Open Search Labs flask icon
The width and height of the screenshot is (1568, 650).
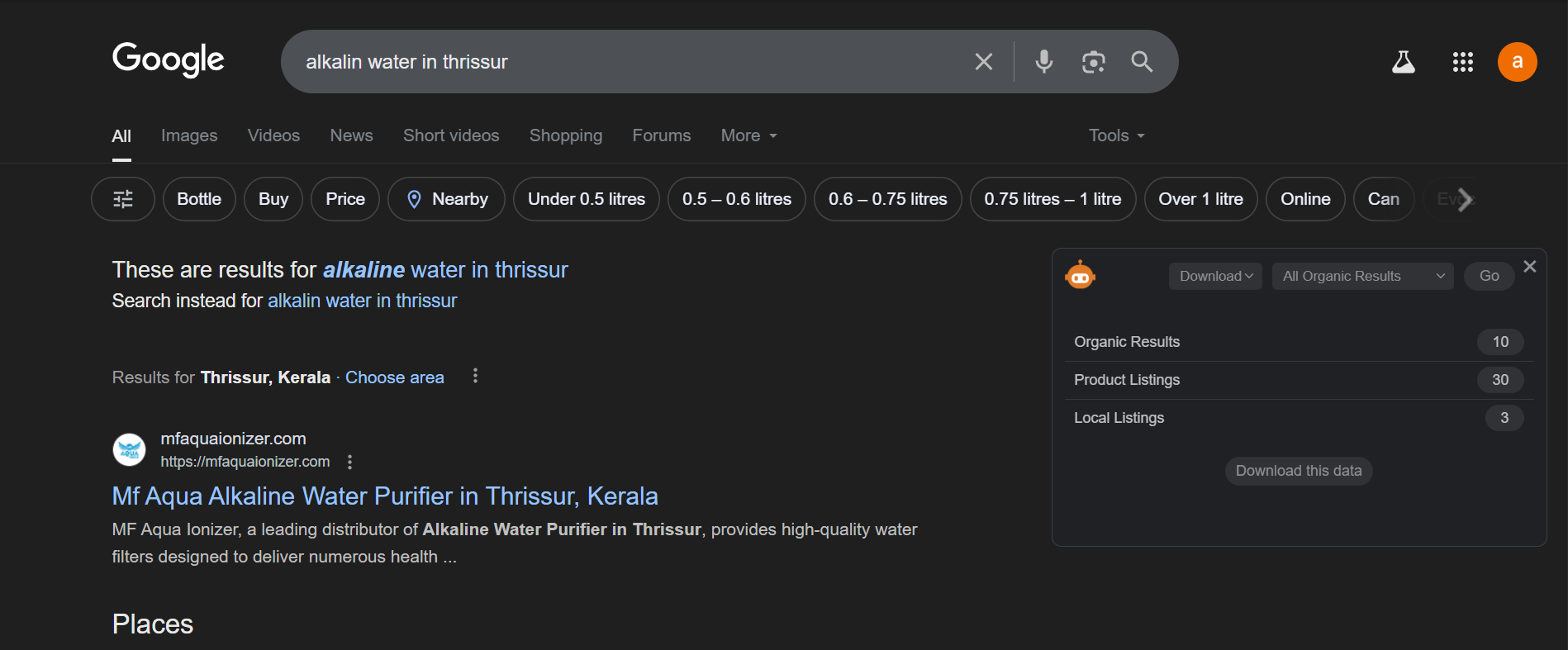pos(1404,62)
